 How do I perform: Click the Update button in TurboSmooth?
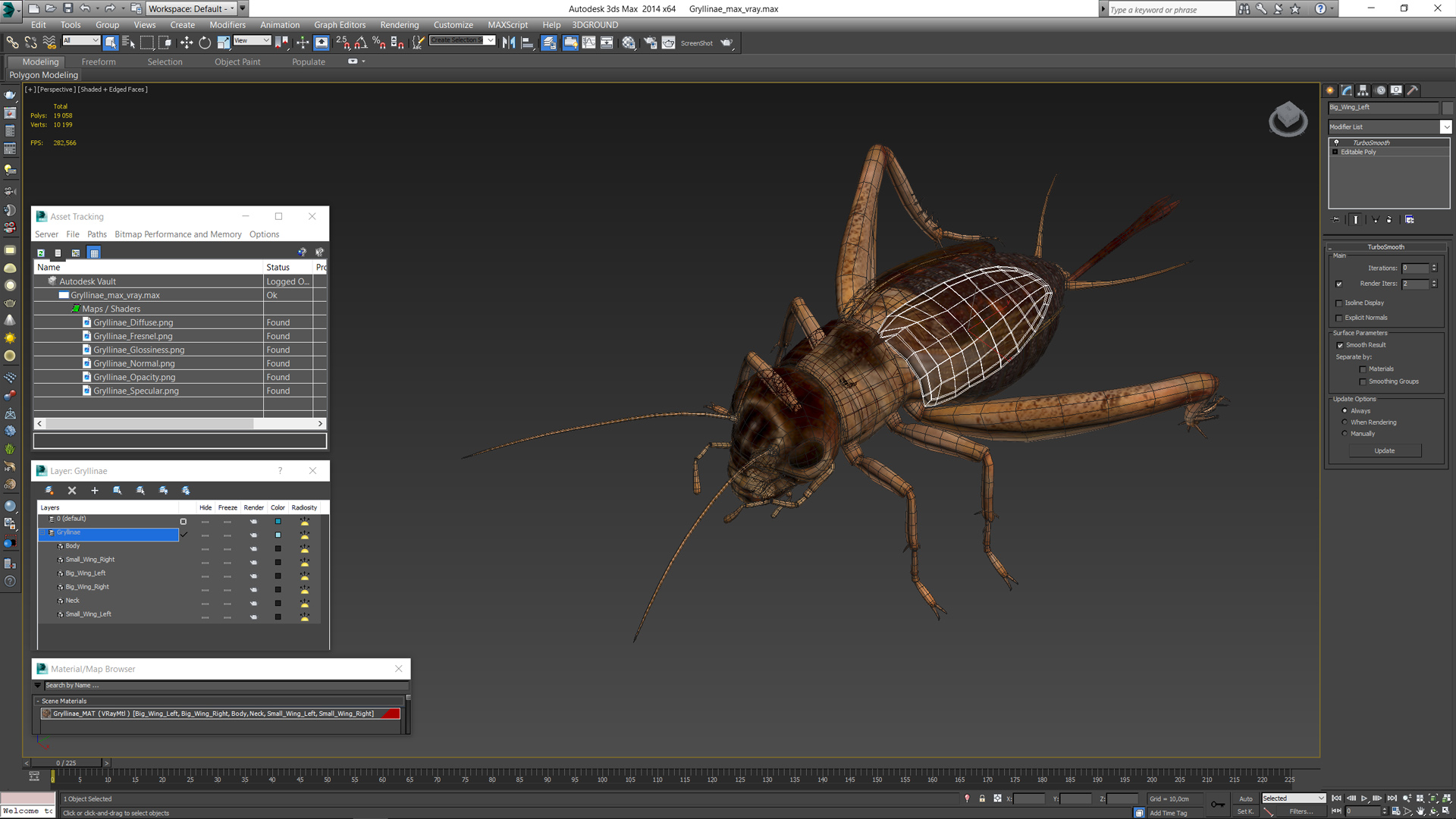pyautogui.click(x=1385, y=451)
